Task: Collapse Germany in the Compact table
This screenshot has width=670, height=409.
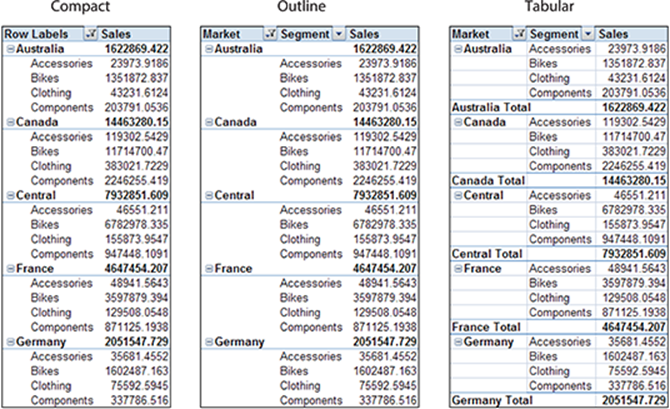Action: point(11,342)
